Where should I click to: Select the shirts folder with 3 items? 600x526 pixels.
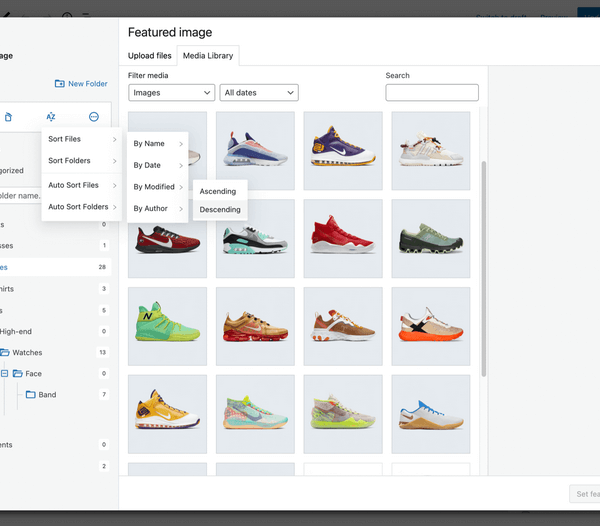(54, 289)
